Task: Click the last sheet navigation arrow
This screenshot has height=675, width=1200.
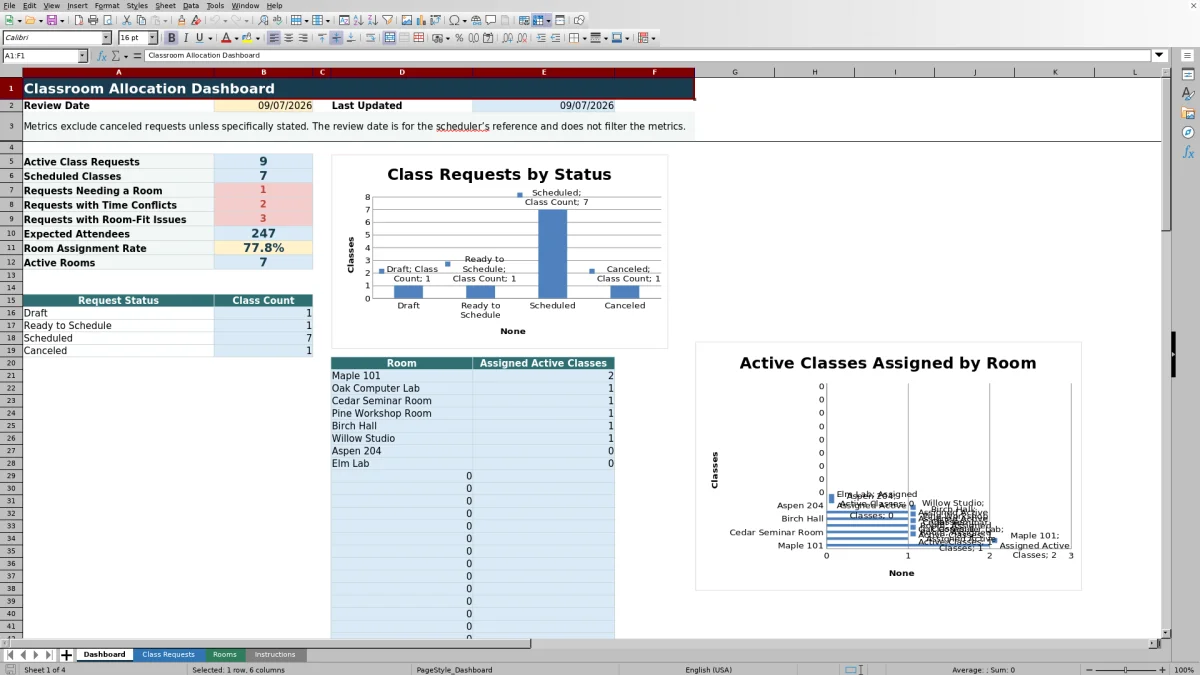Action: (x=49, y=655)
